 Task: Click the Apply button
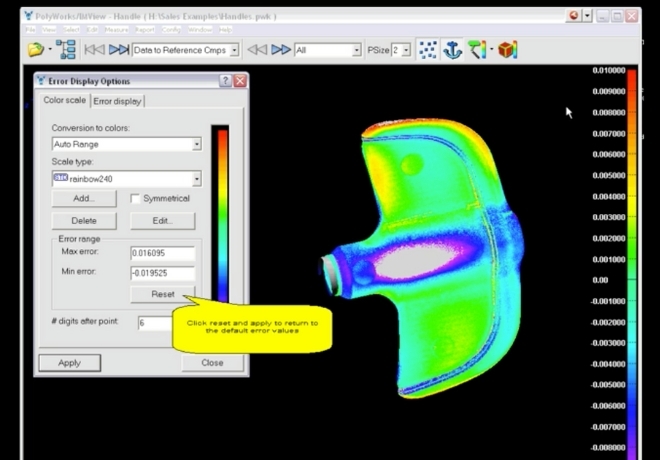pos(69,363)
